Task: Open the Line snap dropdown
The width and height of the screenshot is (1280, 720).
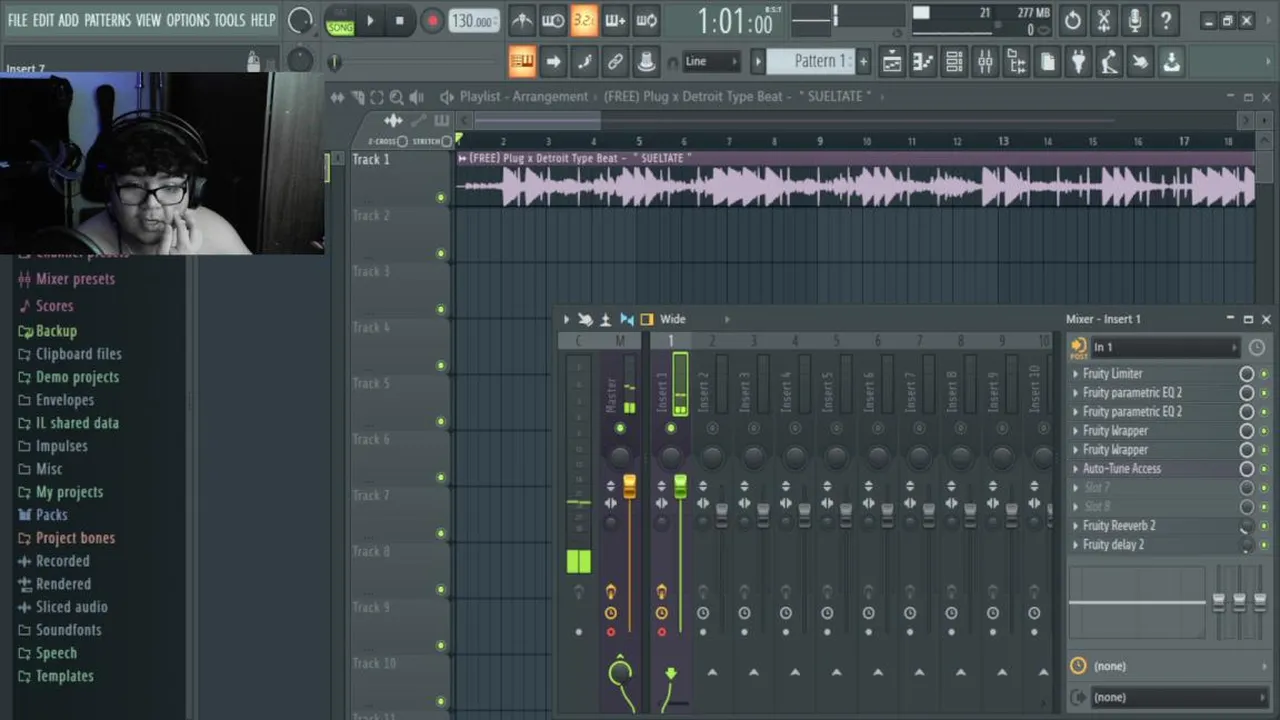Action: (x=711, y=62)
